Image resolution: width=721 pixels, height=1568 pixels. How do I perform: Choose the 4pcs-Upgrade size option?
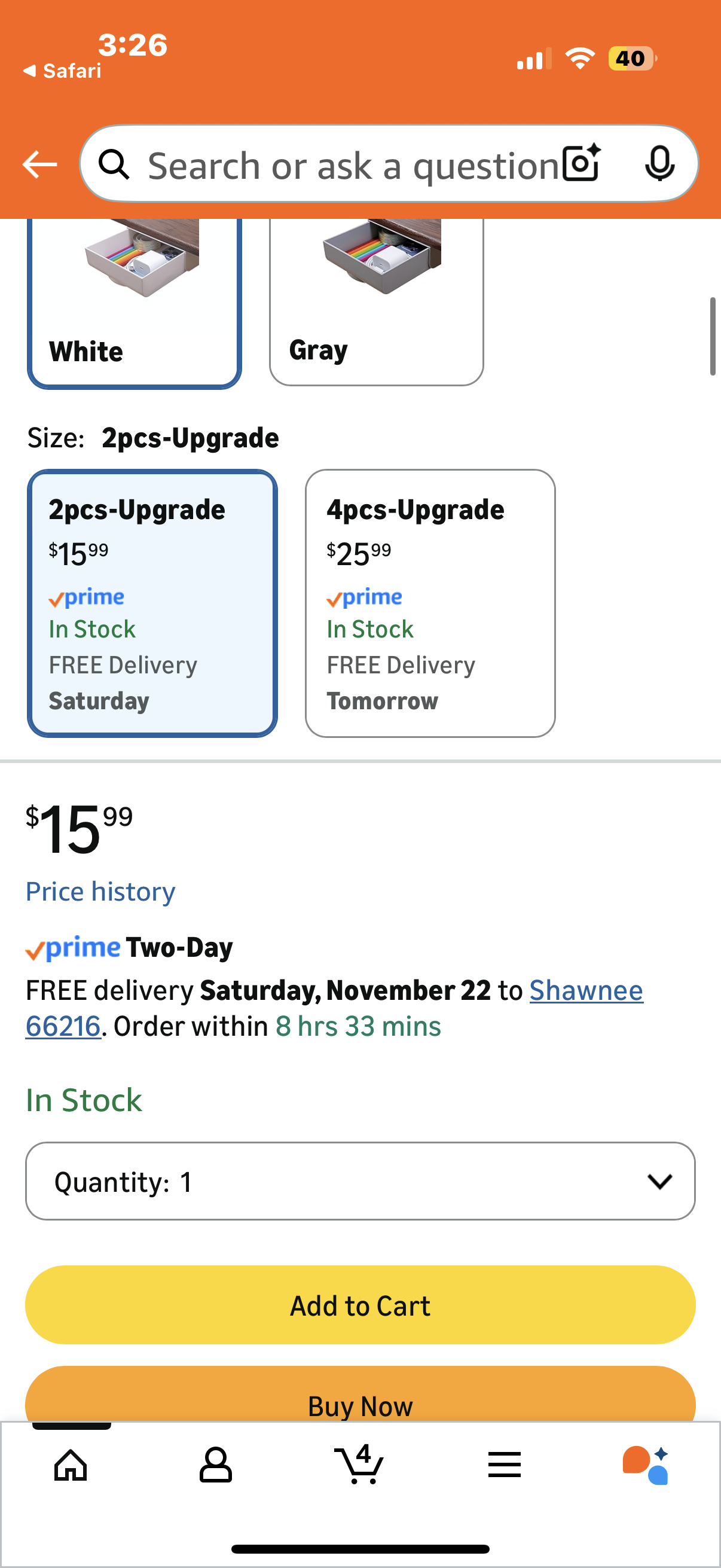[430, 603]
